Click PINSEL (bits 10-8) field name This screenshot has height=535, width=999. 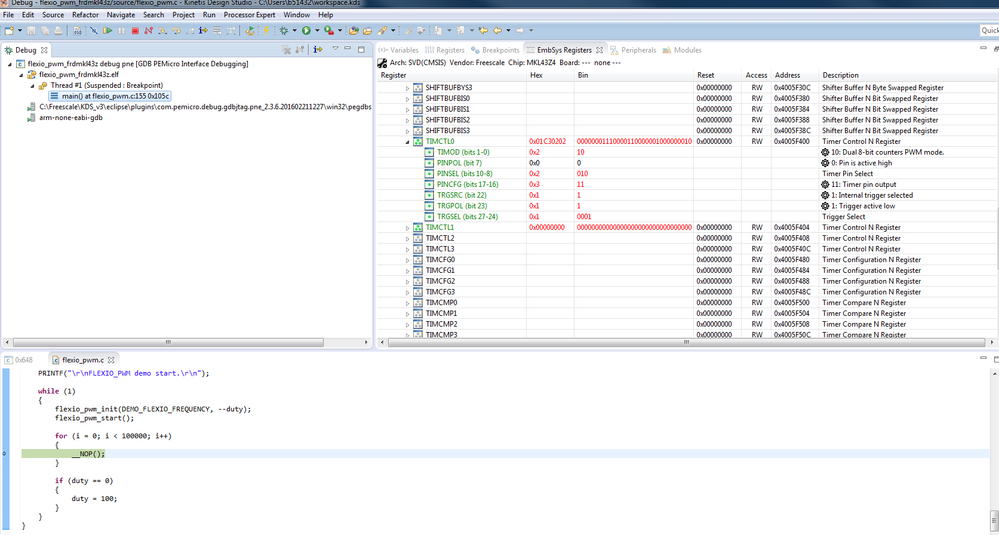[x=464, y=174]
